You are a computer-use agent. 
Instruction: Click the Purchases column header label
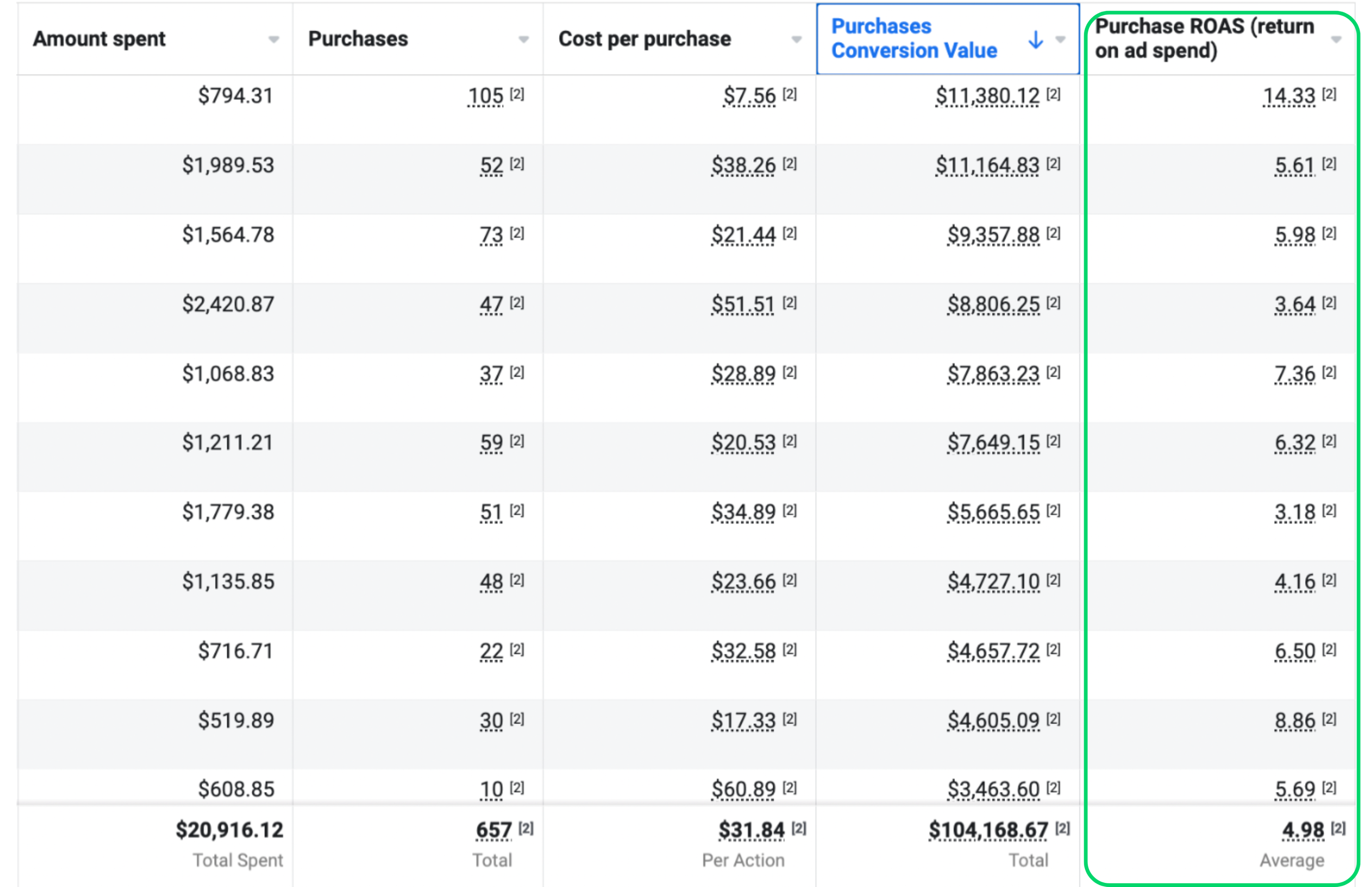click(x=358, y=38)
